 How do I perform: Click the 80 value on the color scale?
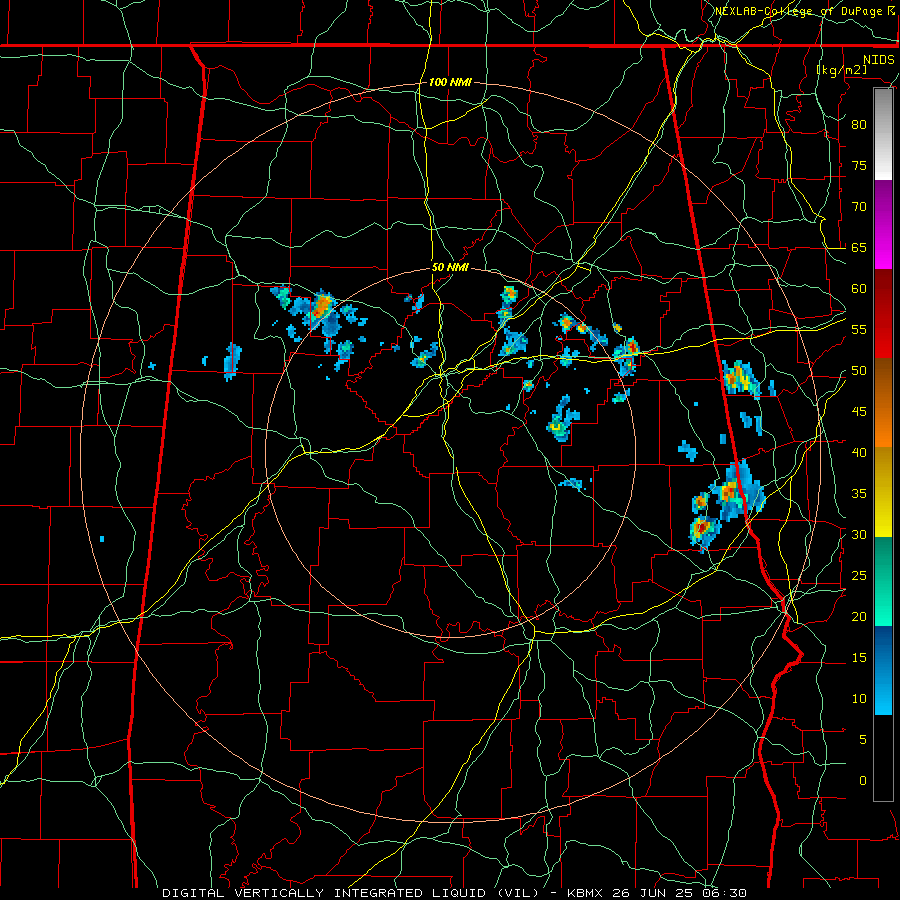coord(859,125)
